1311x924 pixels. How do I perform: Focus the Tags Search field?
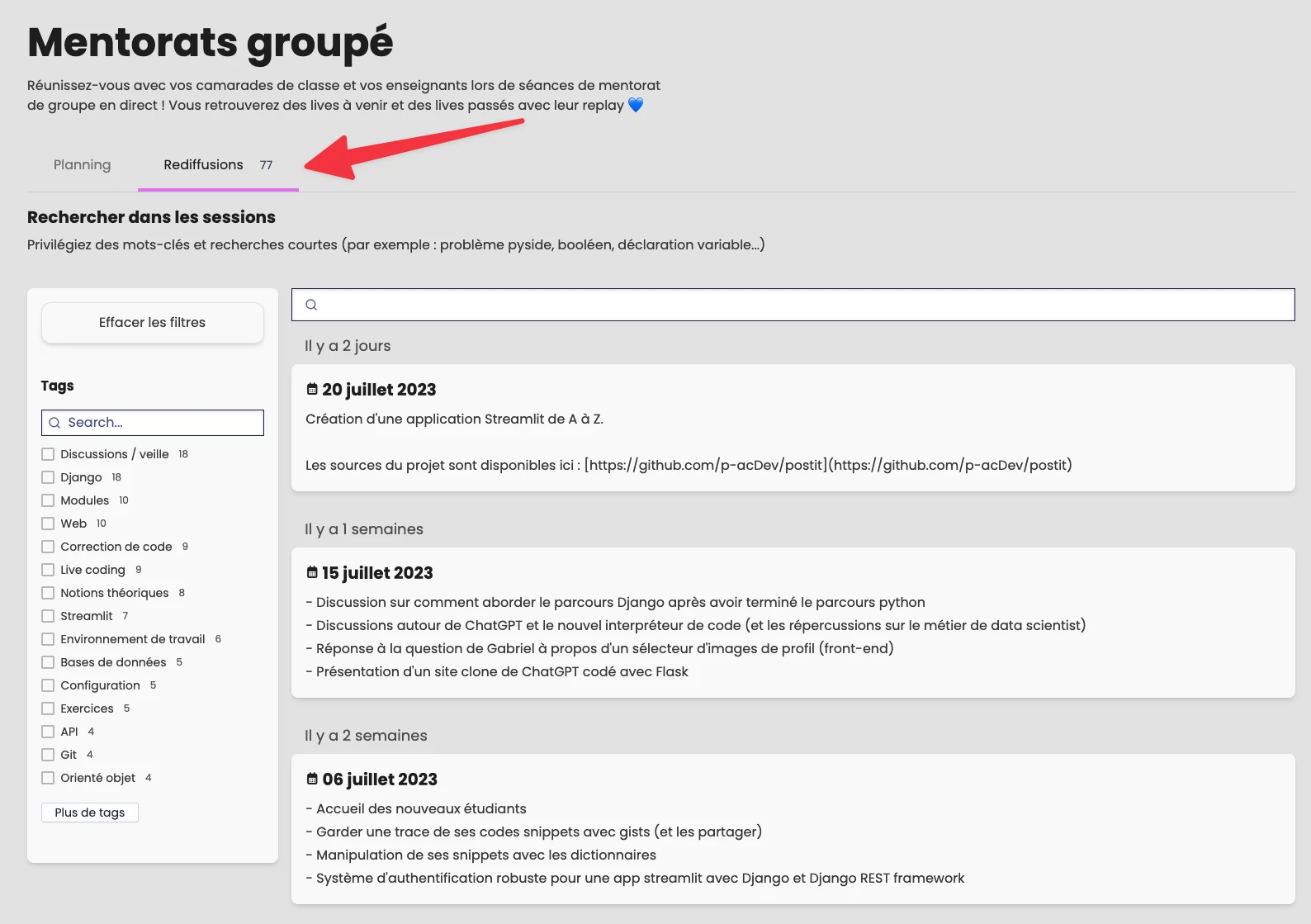coord(153,423)
